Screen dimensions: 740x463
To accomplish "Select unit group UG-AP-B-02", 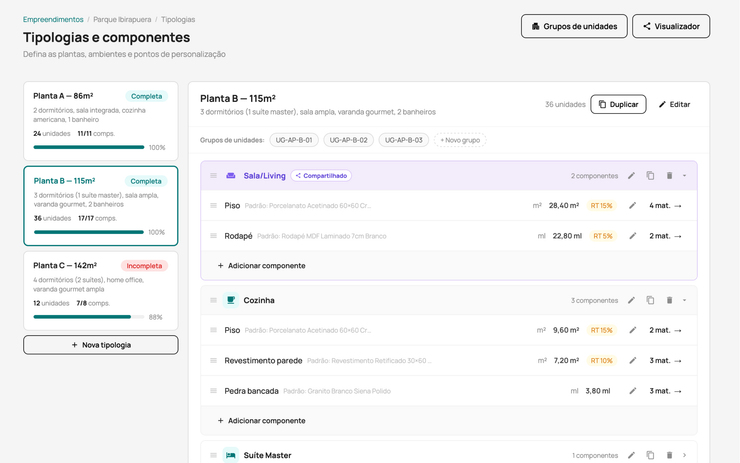I will (x=349, y=140).
